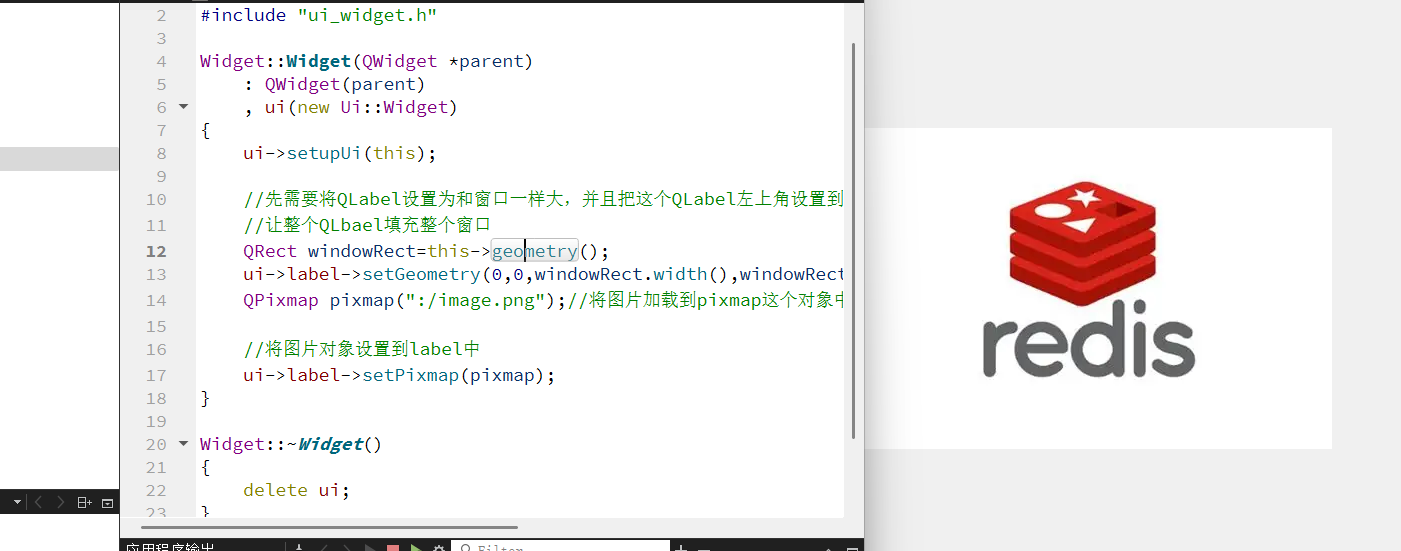Click line number 9 in the gutter

click(162, 176)
